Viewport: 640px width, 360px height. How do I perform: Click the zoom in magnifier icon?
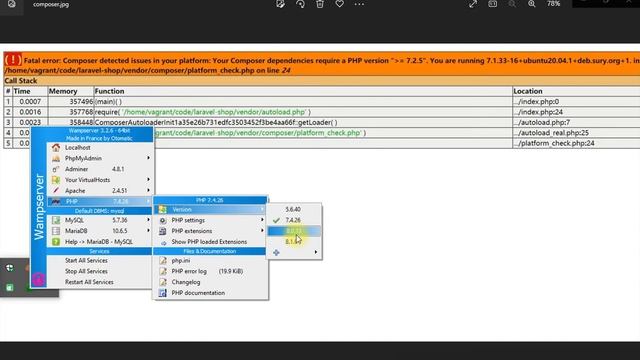point(531,4)
